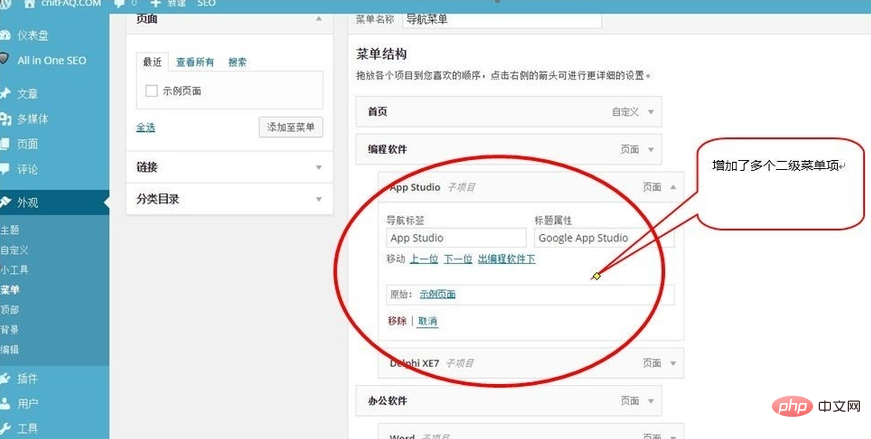This screenshot has height=439, width=871.
Task: Open 小工具 widgets submenu item
Action: [14, 270]
